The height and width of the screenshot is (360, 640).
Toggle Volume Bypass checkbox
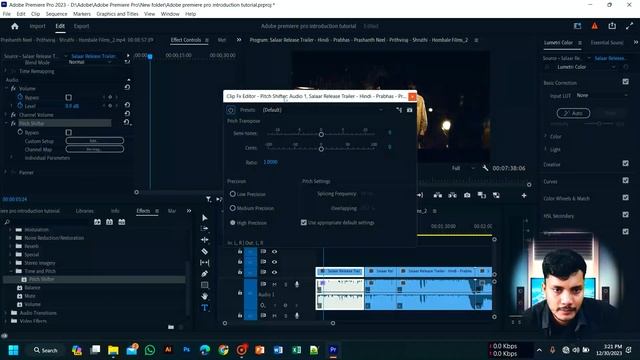[69, 98]
